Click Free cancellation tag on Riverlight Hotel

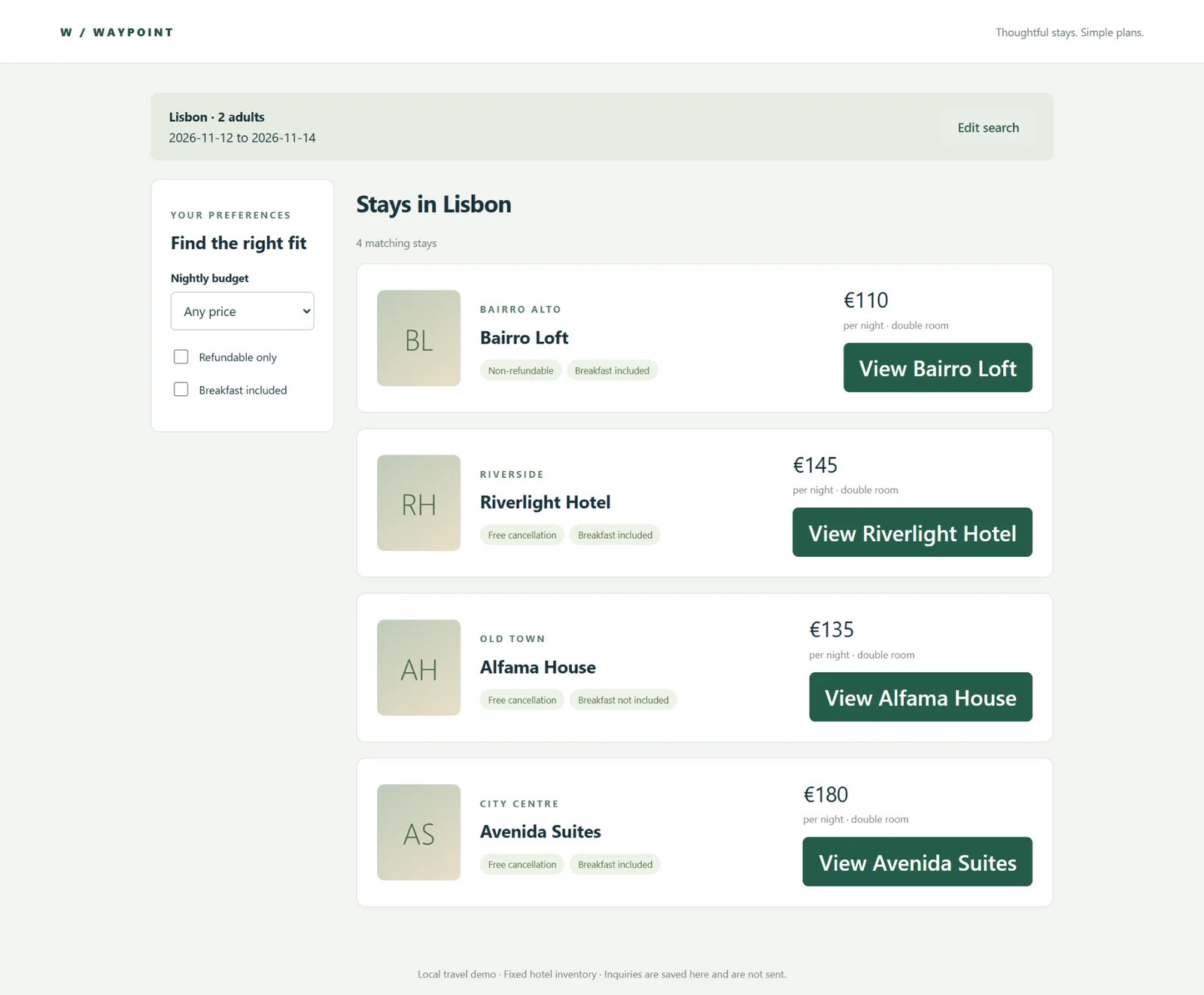pyautogui.click(x=522, y=535)
